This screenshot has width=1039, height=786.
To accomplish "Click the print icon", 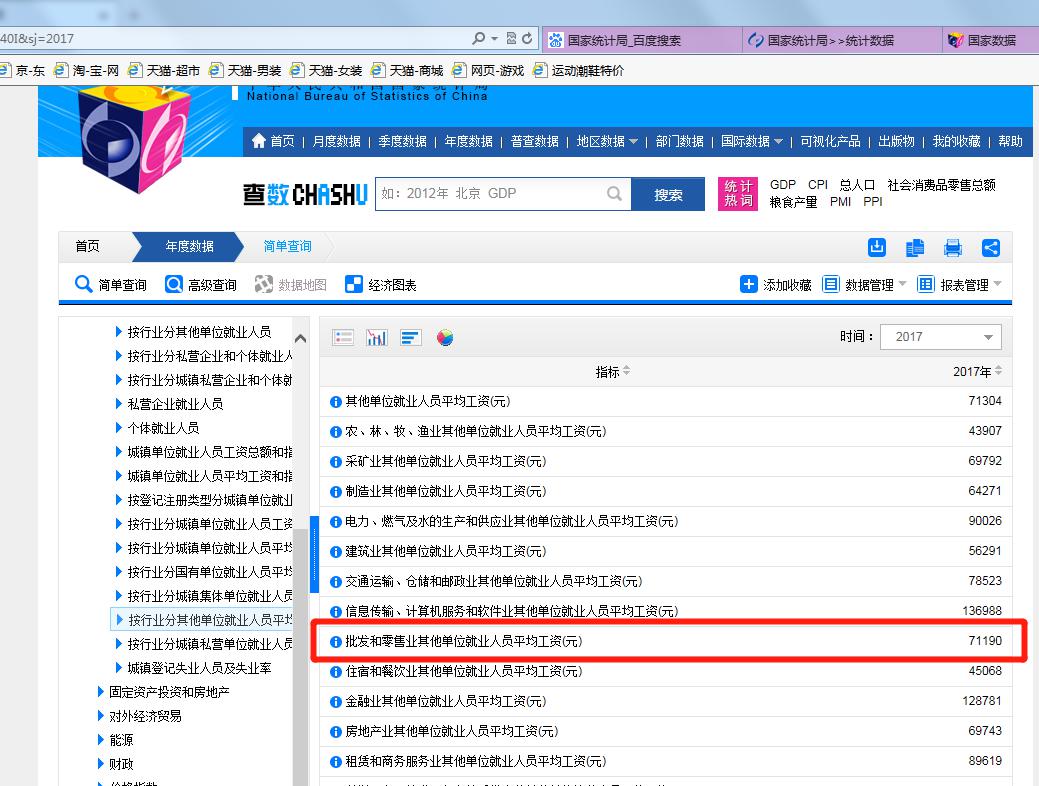I will (953, 248).
